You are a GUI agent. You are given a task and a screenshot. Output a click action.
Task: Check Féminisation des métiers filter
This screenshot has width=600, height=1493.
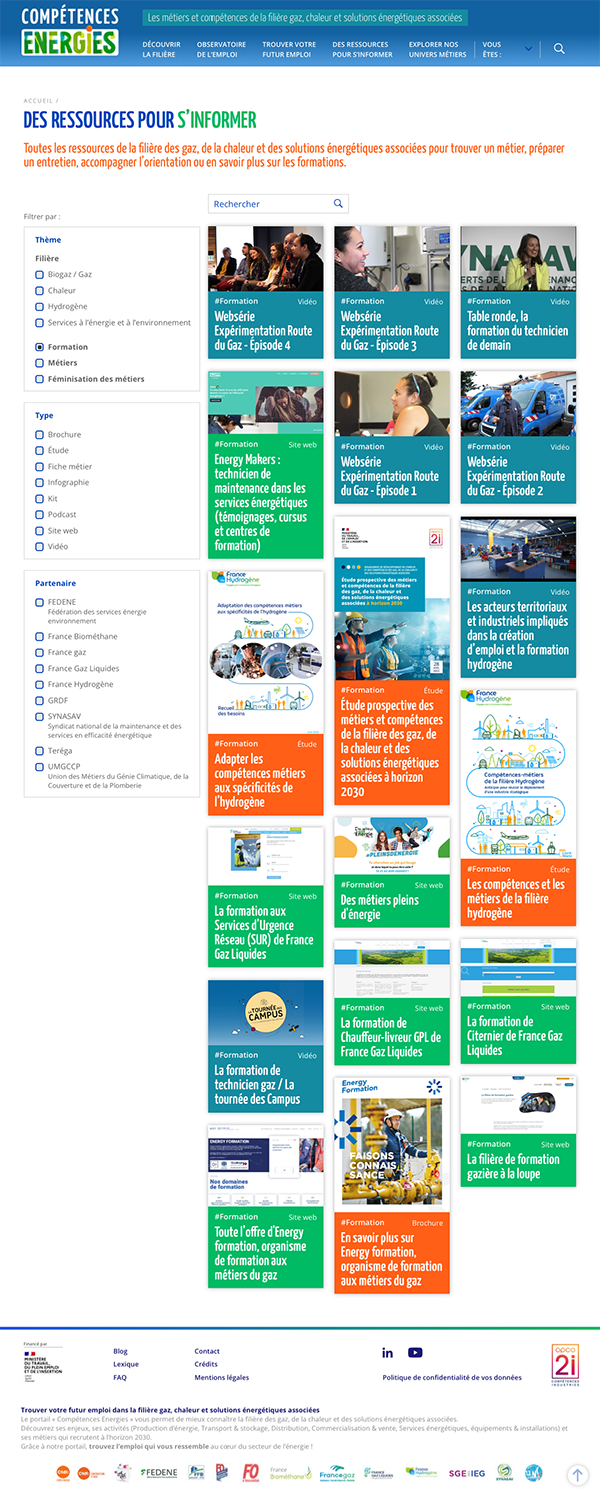(x=40, y=379)
